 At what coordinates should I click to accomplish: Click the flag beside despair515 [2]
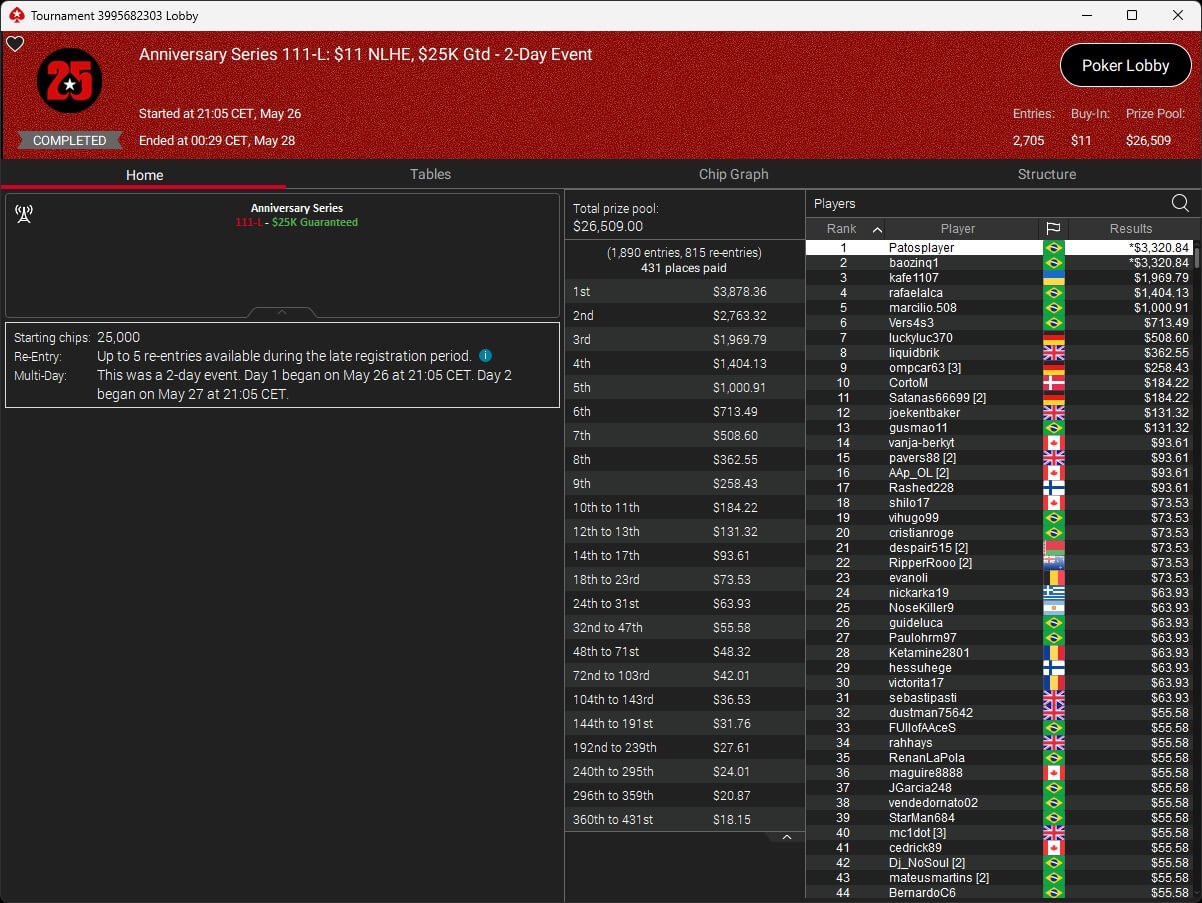[1053, 547]
